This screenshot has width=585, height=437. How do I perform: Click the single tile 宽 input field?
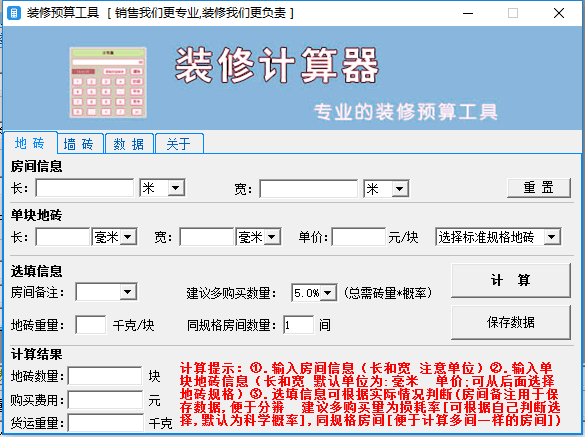(207, 237)
